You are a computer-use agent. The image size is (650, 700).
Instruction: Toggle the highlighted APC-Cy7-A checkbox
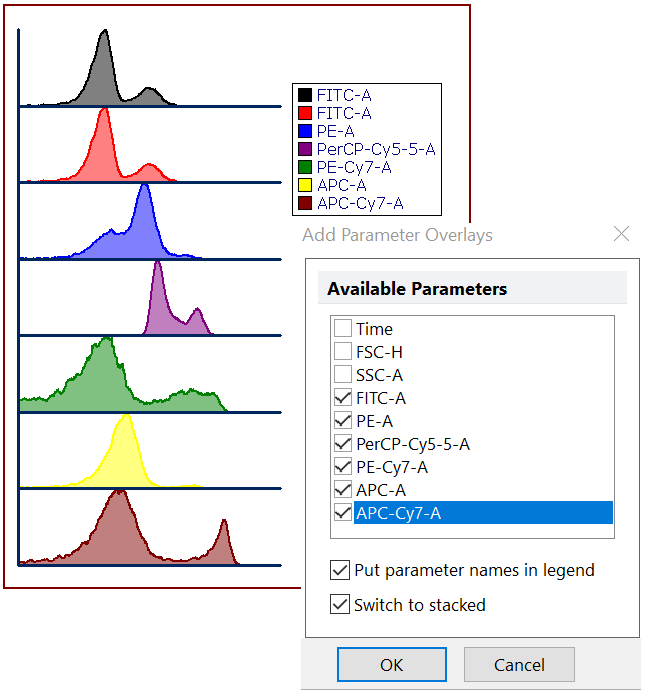tap(343, 513)
